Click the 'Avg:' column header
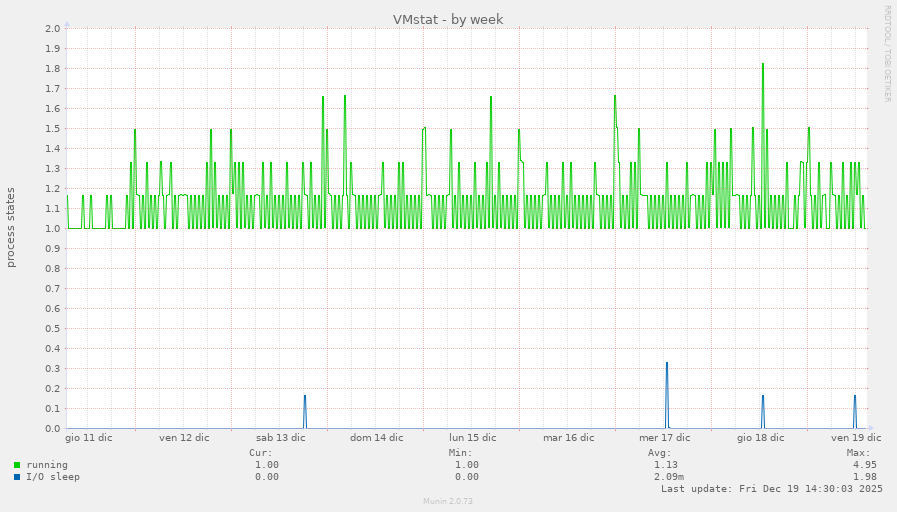 tap(660, 453)
